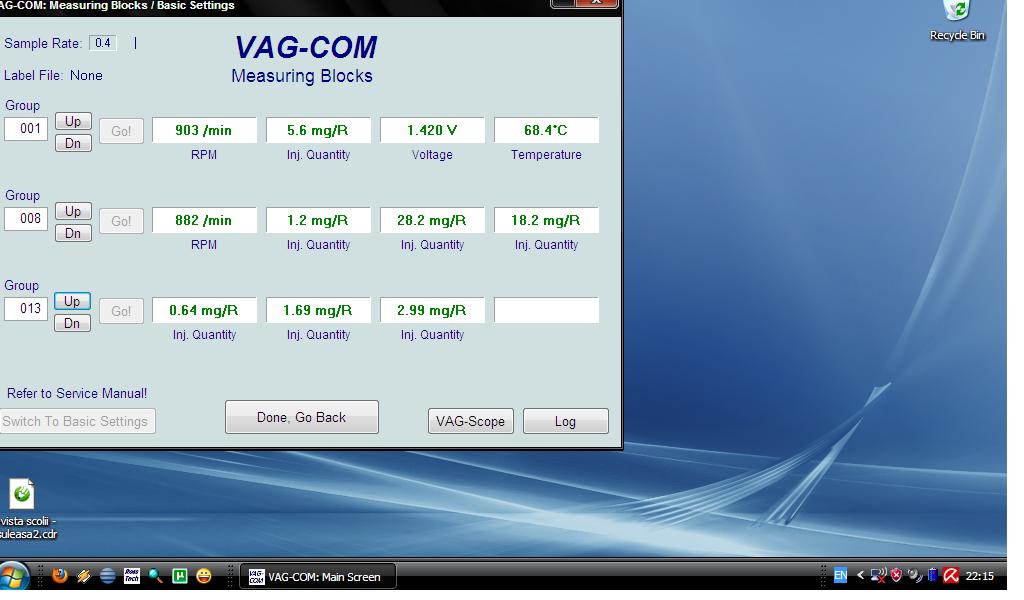Open the blue striped globe Quick Launch icon
This screenshot has height=600, width=1024.
[x=108, y=576]
